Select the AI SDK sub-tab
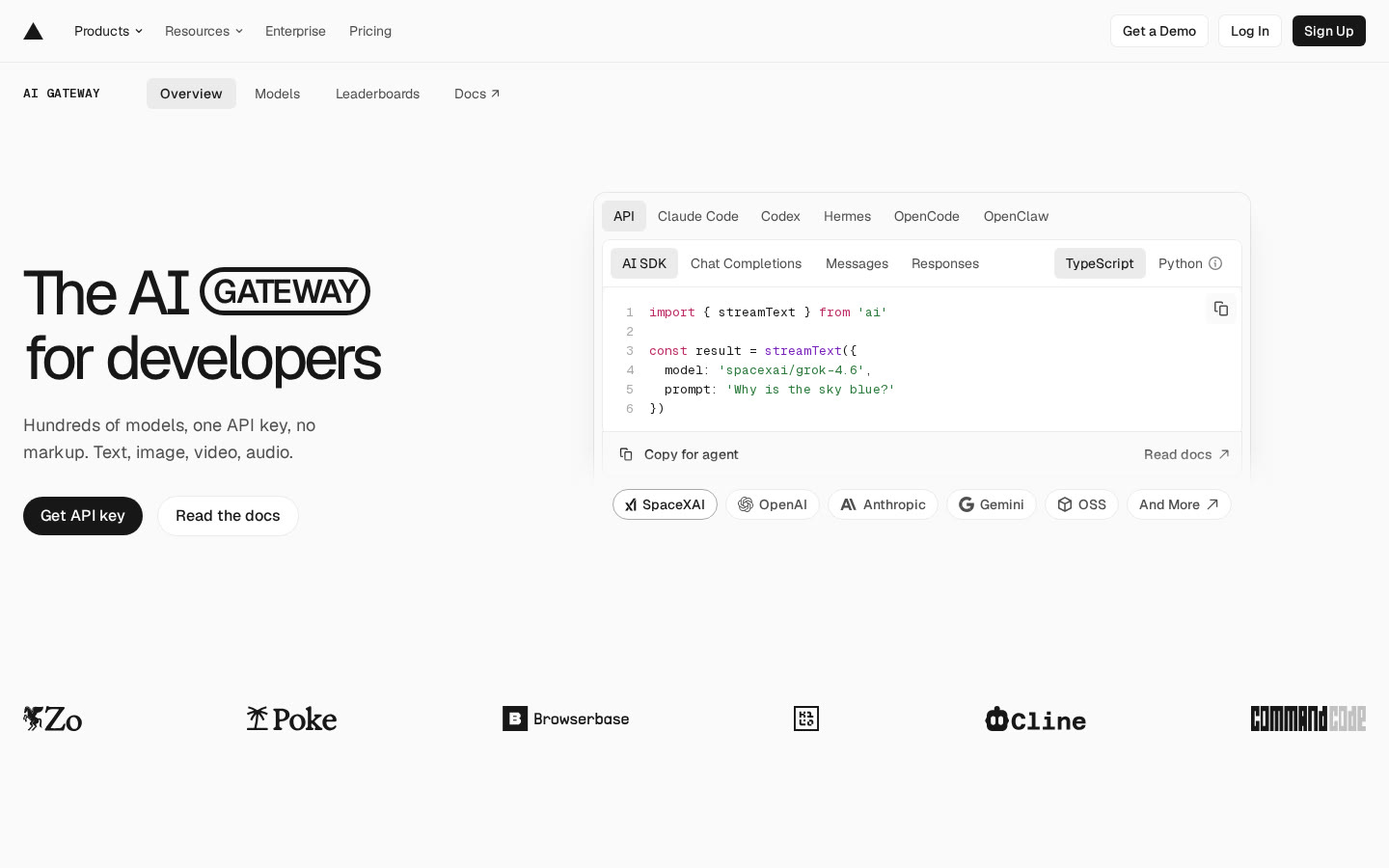The height and width of the screenshot is (868, 1389). (x=644, y=263)
